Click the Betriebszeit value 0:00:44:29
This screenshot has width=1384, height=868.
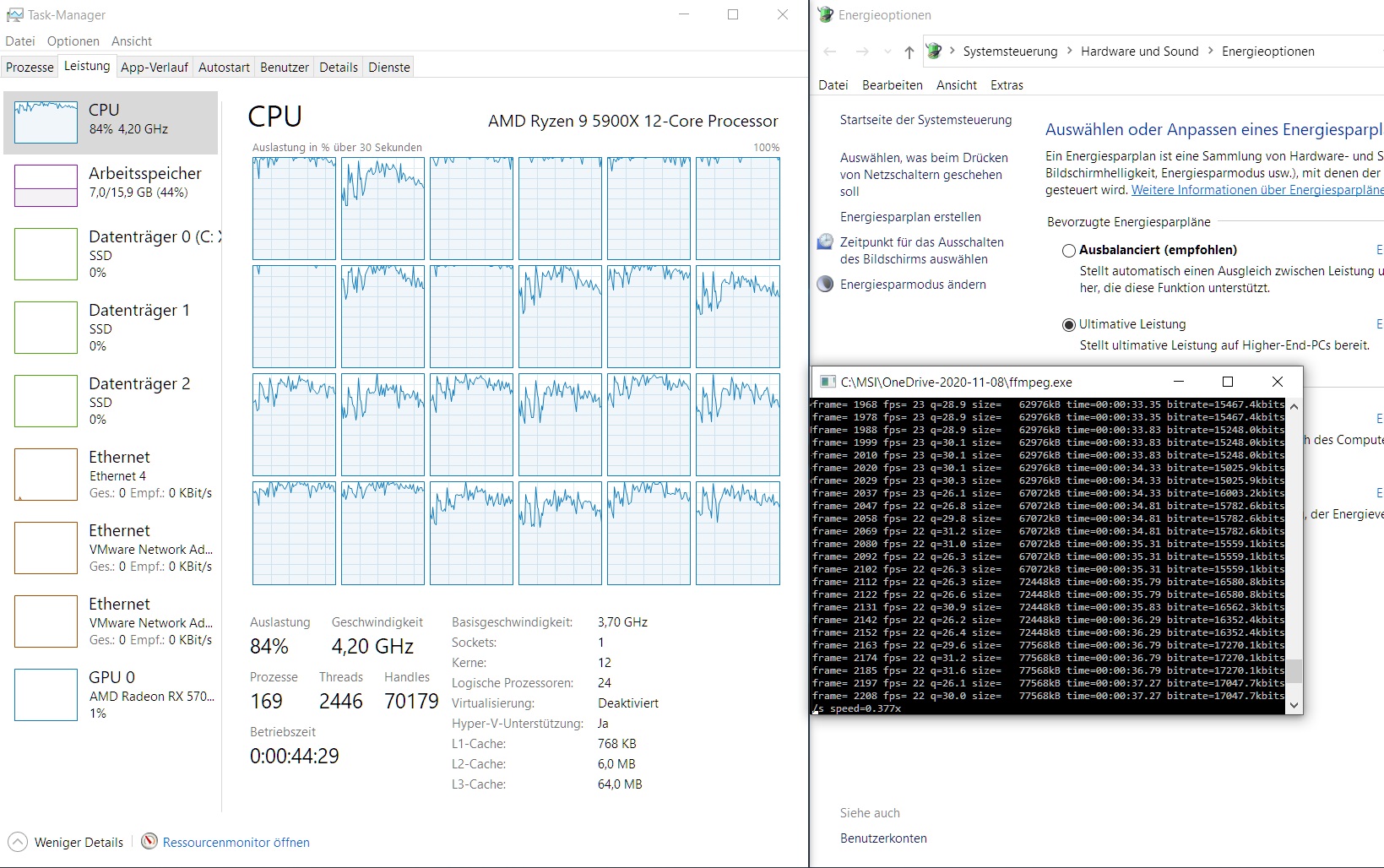[x=294, y=756]
